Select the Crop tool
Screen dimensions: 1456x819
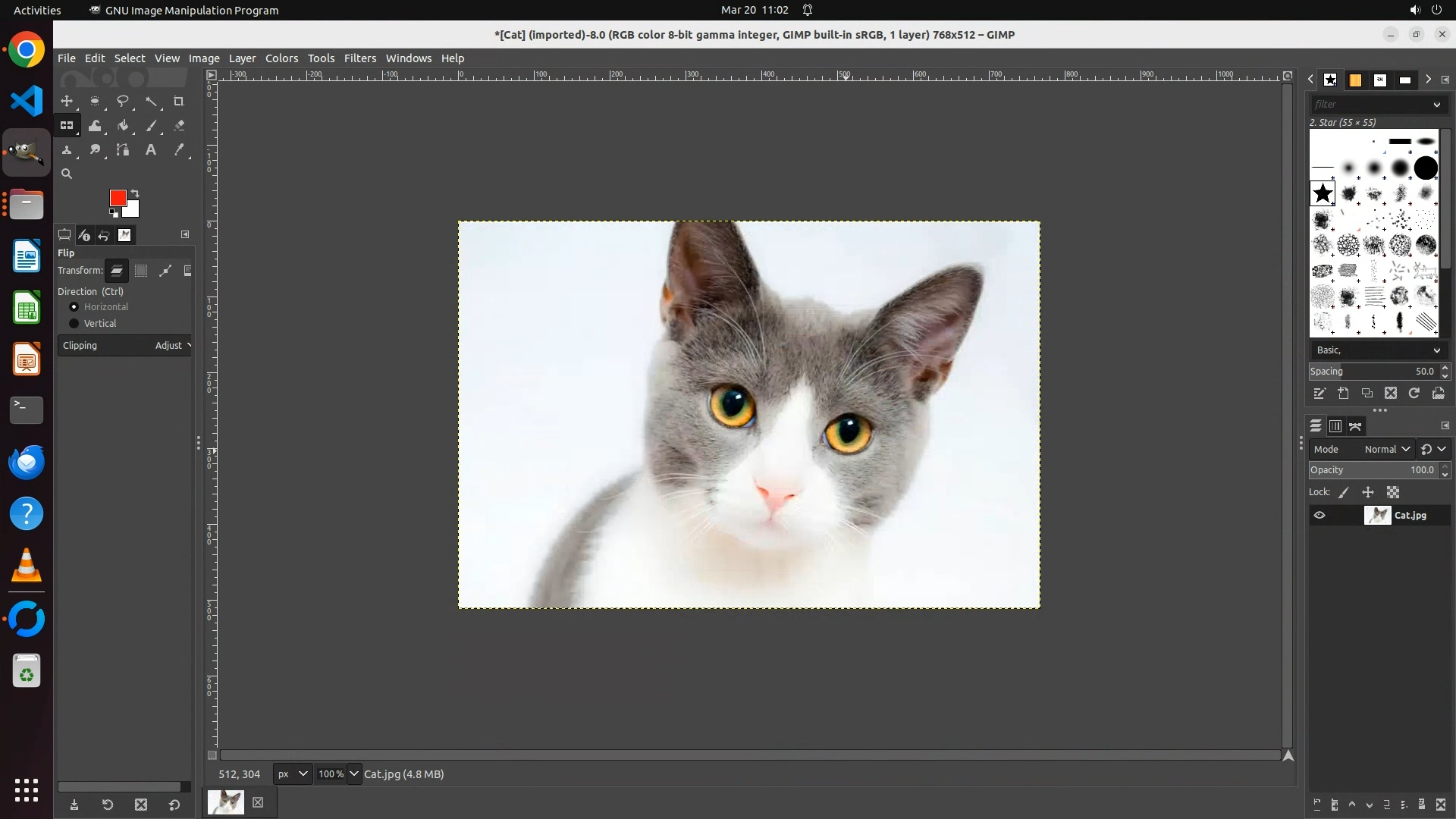tap(179, 102)
